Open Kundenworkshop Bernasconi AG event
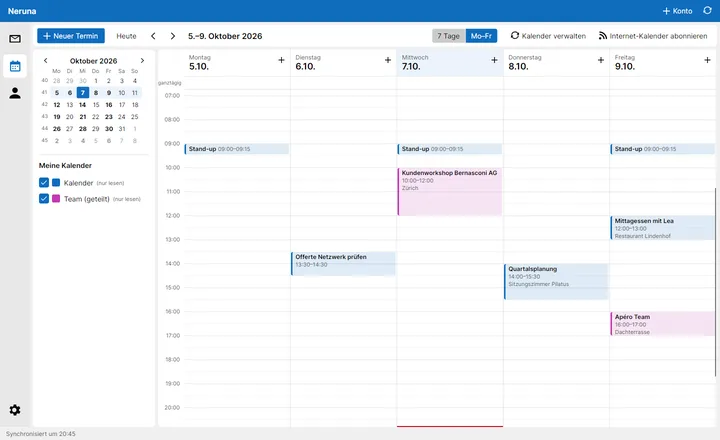720x440 pixels. pos(450,192)
